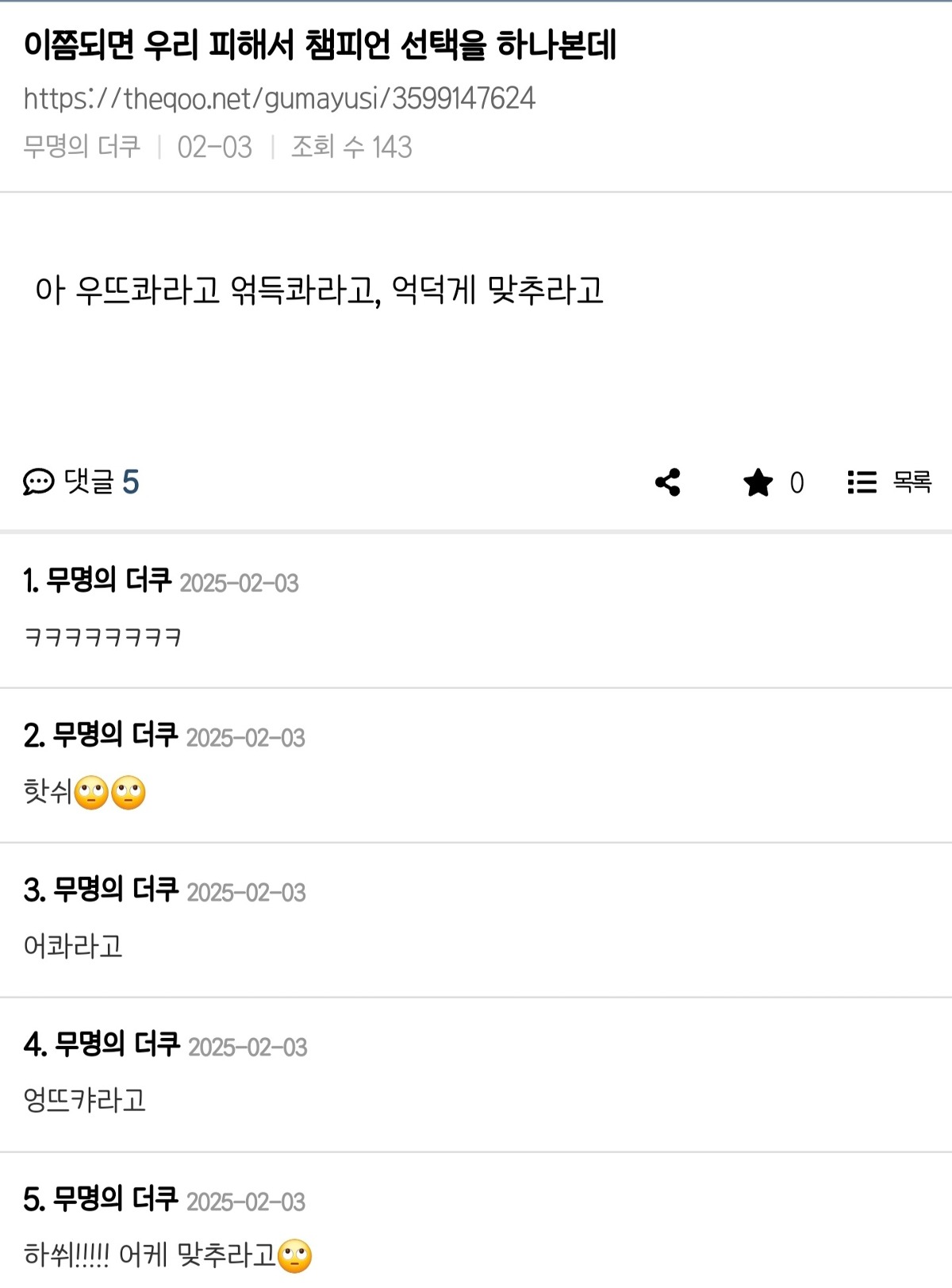Click comment 3 author name
Viewport: 952px width, 1288px height.
pos(116,890)
